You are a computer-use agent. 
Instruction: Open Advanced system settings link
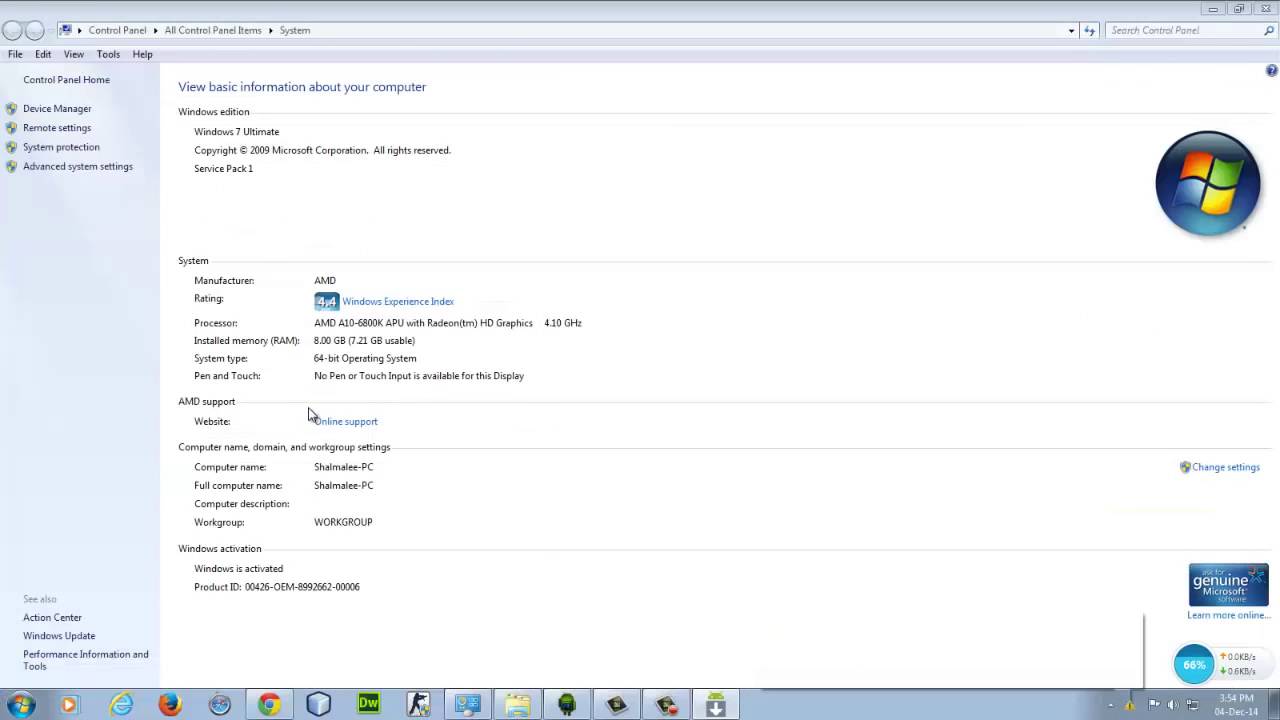(x=78, y=166)
